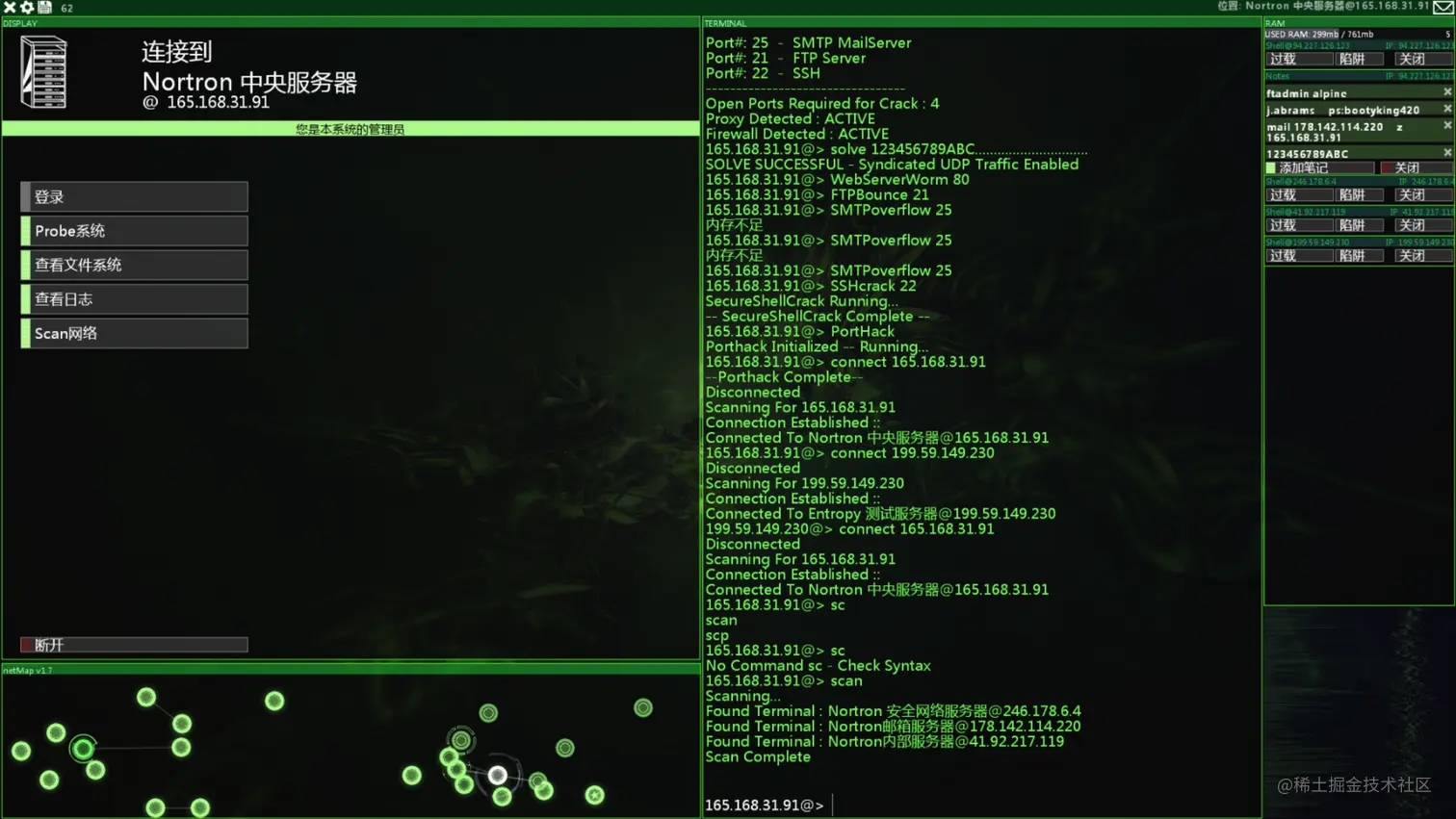
Task: Delete the 'mail 178.142.114.220' note
Action: coord(1447,125)
